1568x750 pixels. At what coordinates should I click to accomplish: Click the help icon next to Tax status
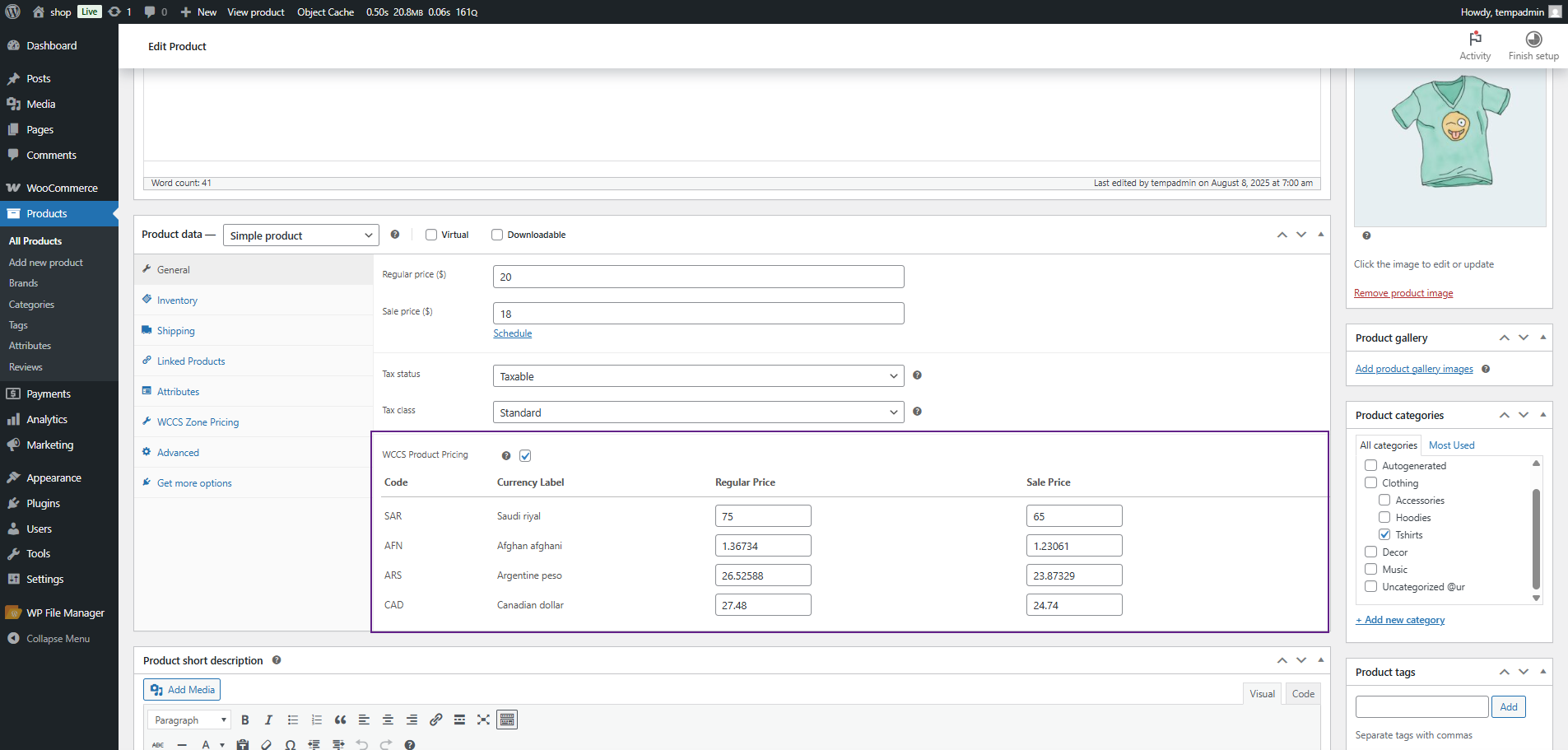click(917, 375)
